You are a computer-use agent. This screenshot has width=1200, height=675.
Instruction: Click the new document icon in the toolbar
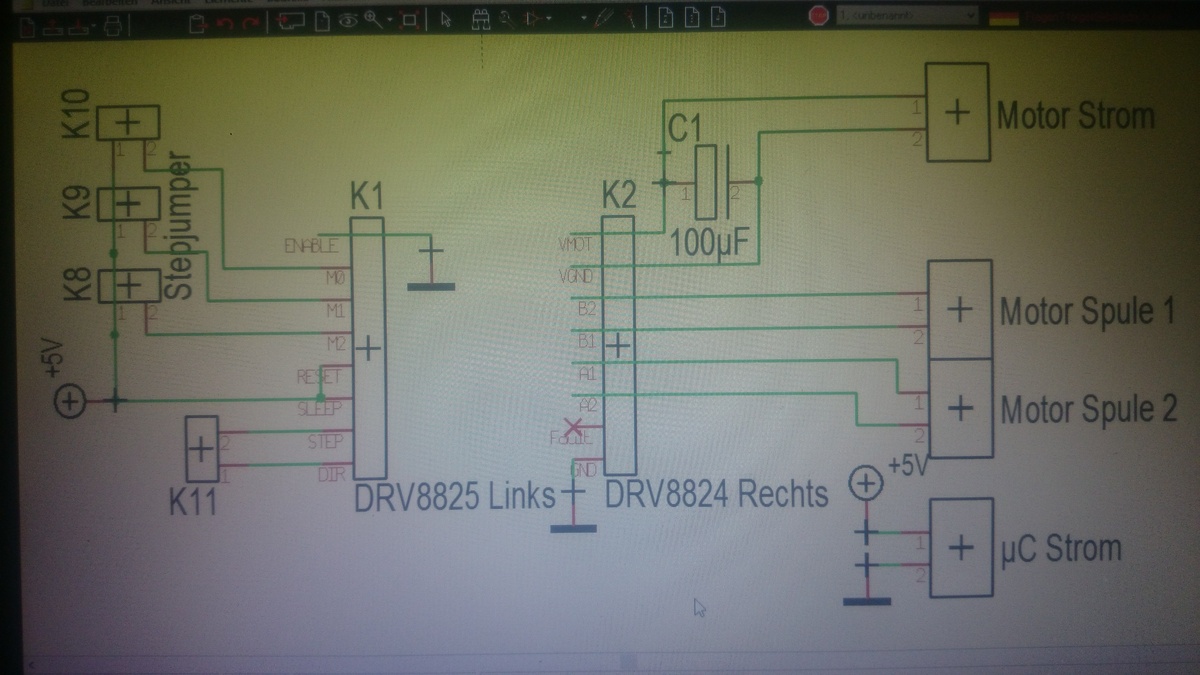[28, 26]
